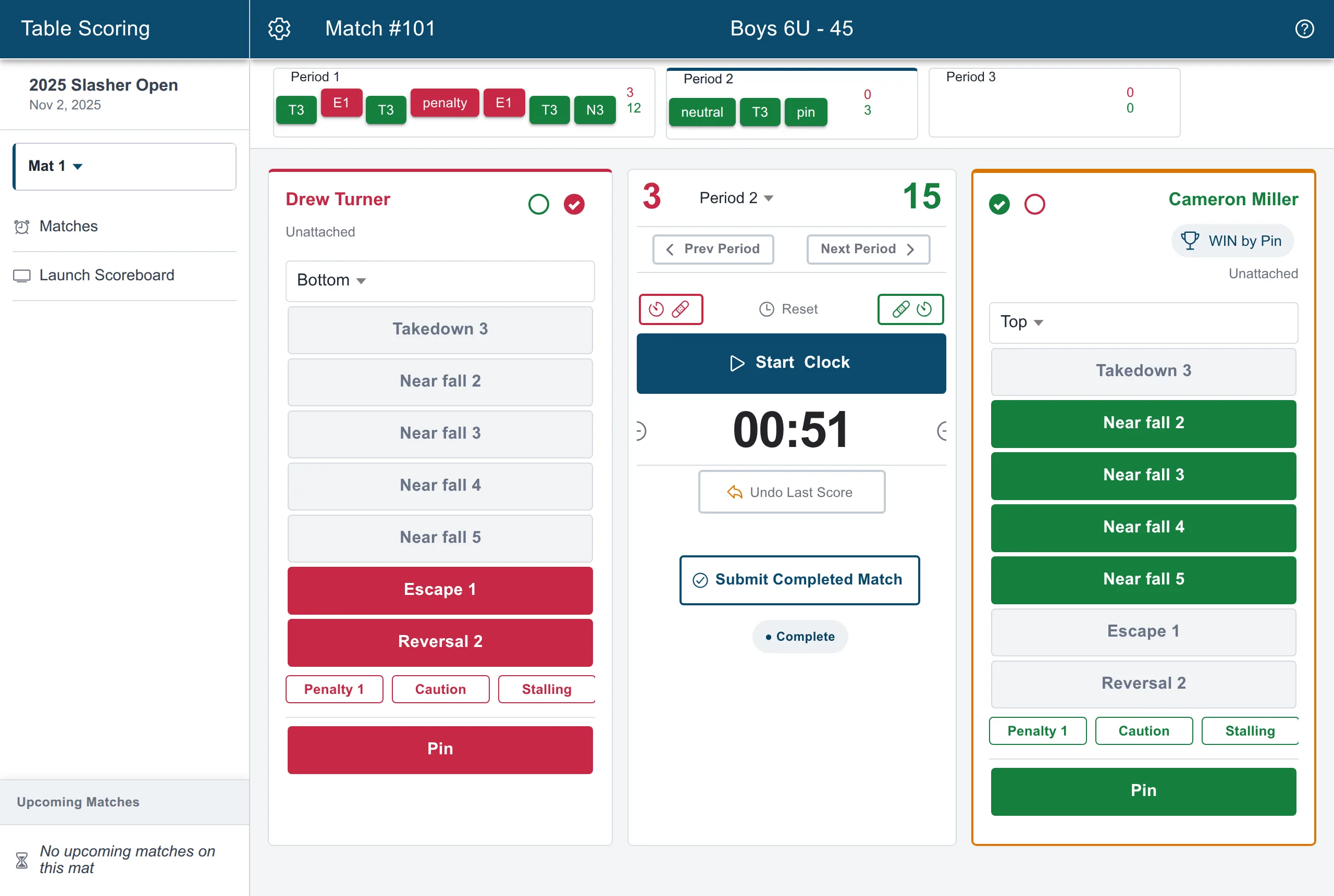Award Cameron Miller Near fall 4
Viewport: 1334px width, 896px height.
pos(1143,527)
